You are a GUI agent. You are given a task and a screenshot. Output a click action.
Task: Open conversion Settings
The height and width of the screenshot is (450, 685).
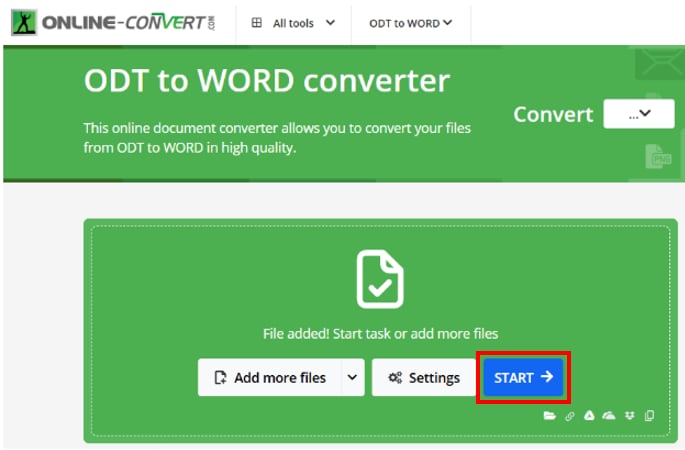(x=424, y=377)
